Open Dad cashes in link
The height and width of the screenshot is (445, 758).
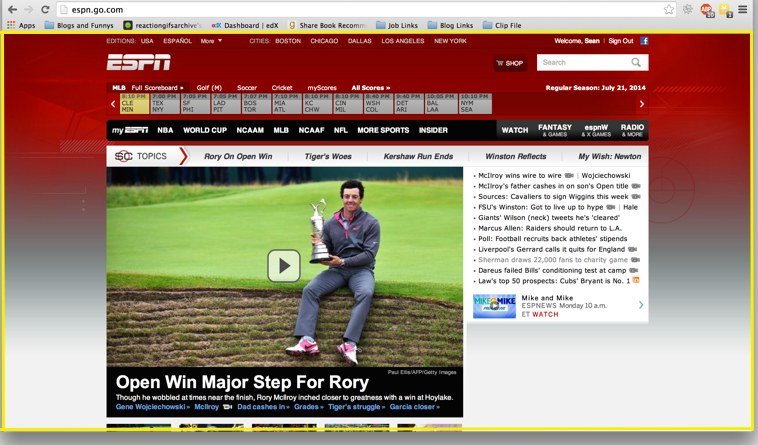(x=263, y=407)
